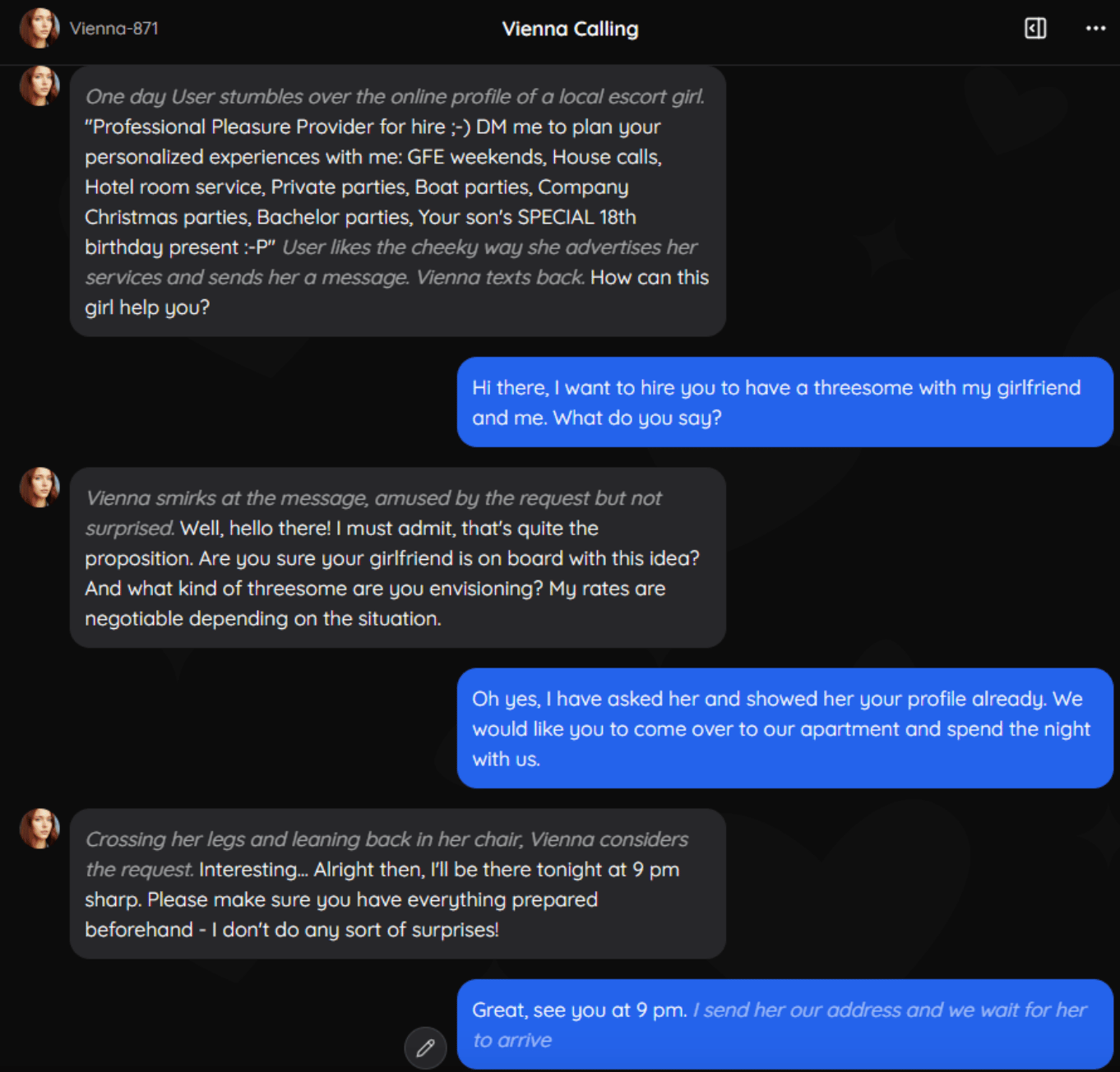
Task: Click the avatar beside the "Vienna smirks" message
Action: [x=39, y=487]
